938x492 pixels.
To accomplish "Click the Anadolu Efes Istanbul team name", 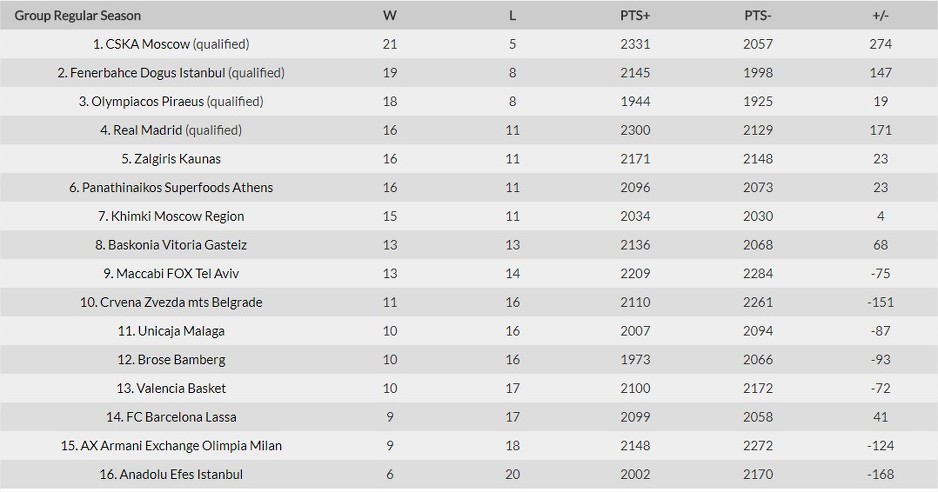I will [x=182, y=475].
